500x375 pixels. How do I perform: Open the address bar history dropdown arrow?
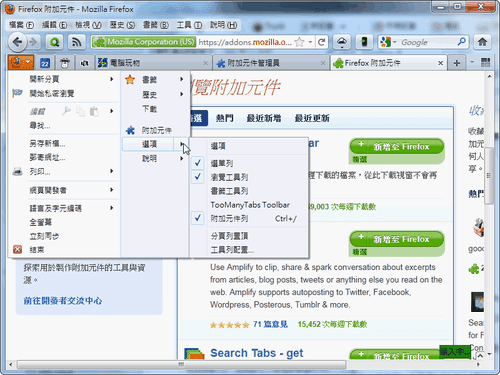[310, 42]
